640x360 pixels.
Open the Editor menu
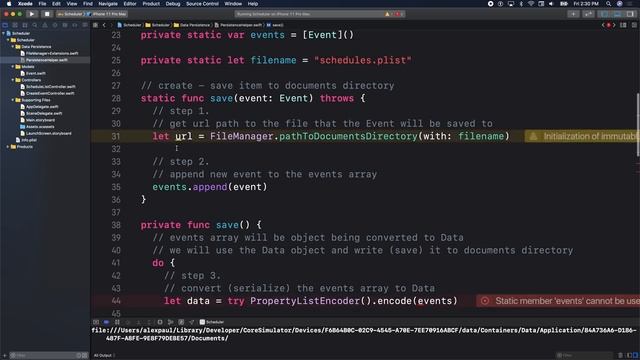point(130,4)
